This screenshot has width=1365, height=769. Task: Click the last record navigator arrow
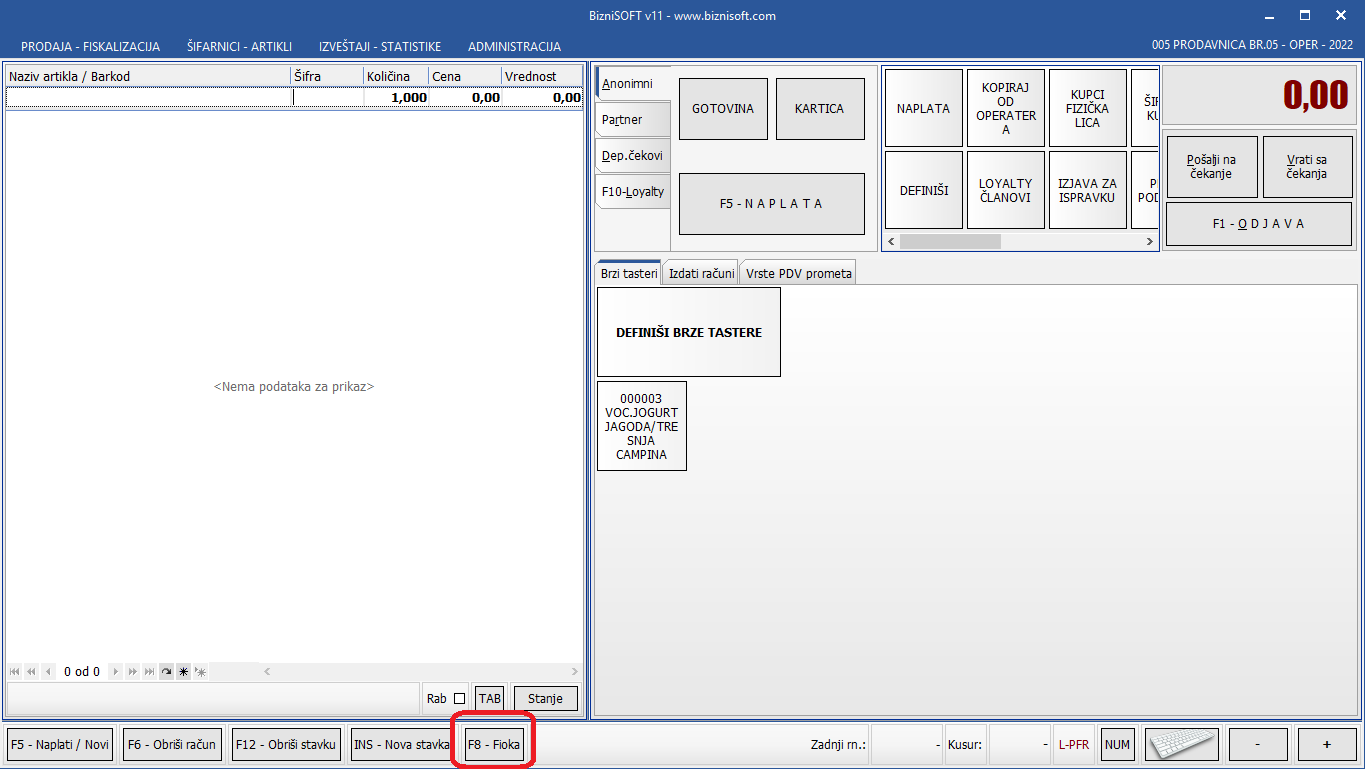149,672
